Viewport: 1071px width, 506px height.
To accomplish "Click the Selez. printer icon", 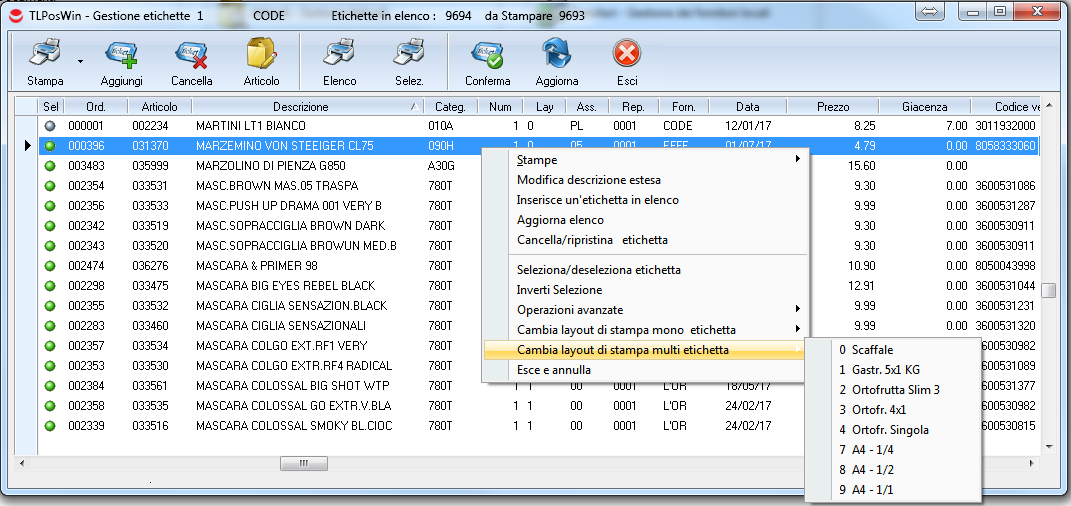I will tap(408, 54).
